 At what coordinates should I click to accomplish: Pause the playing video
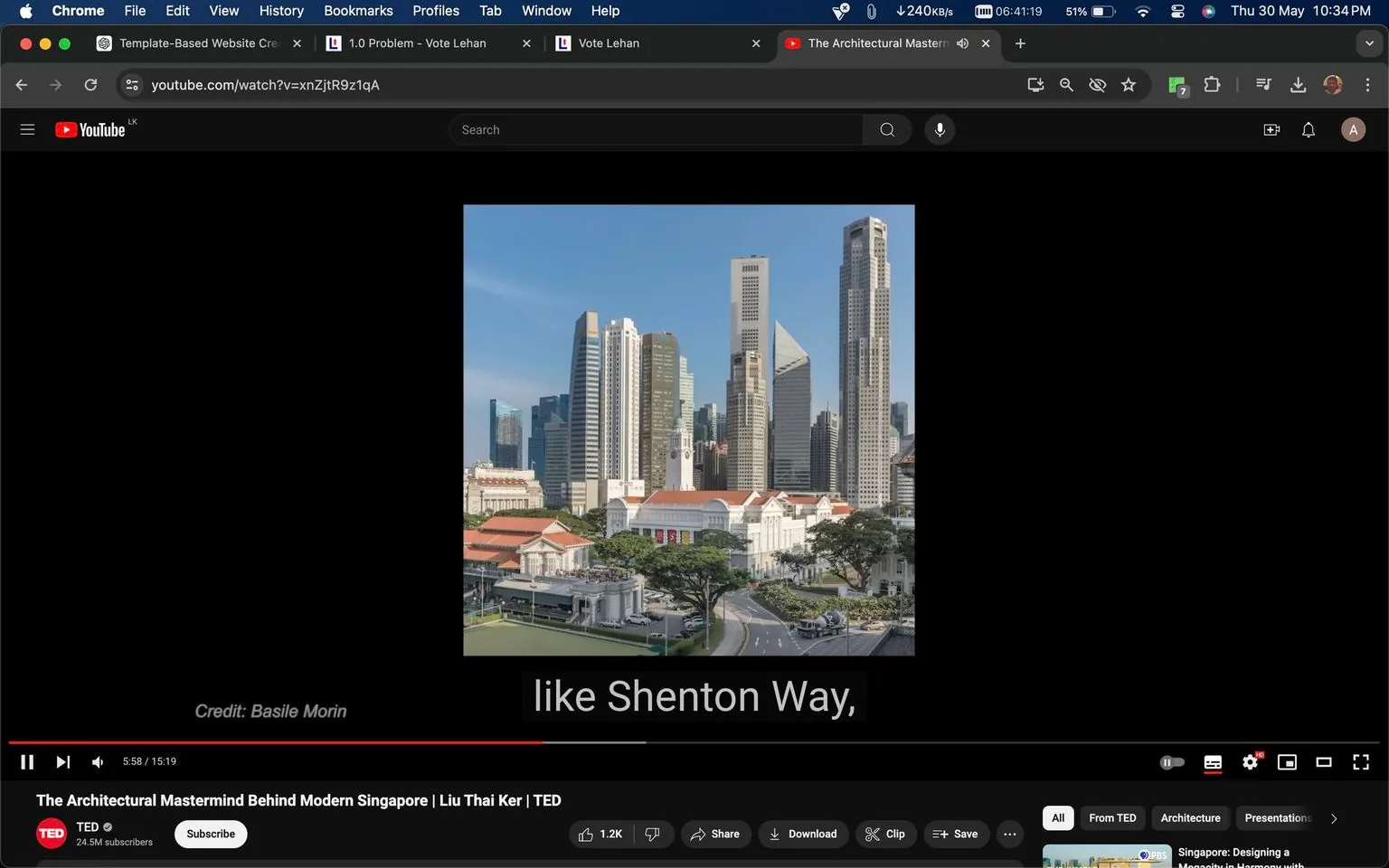(x=26, y=761)
